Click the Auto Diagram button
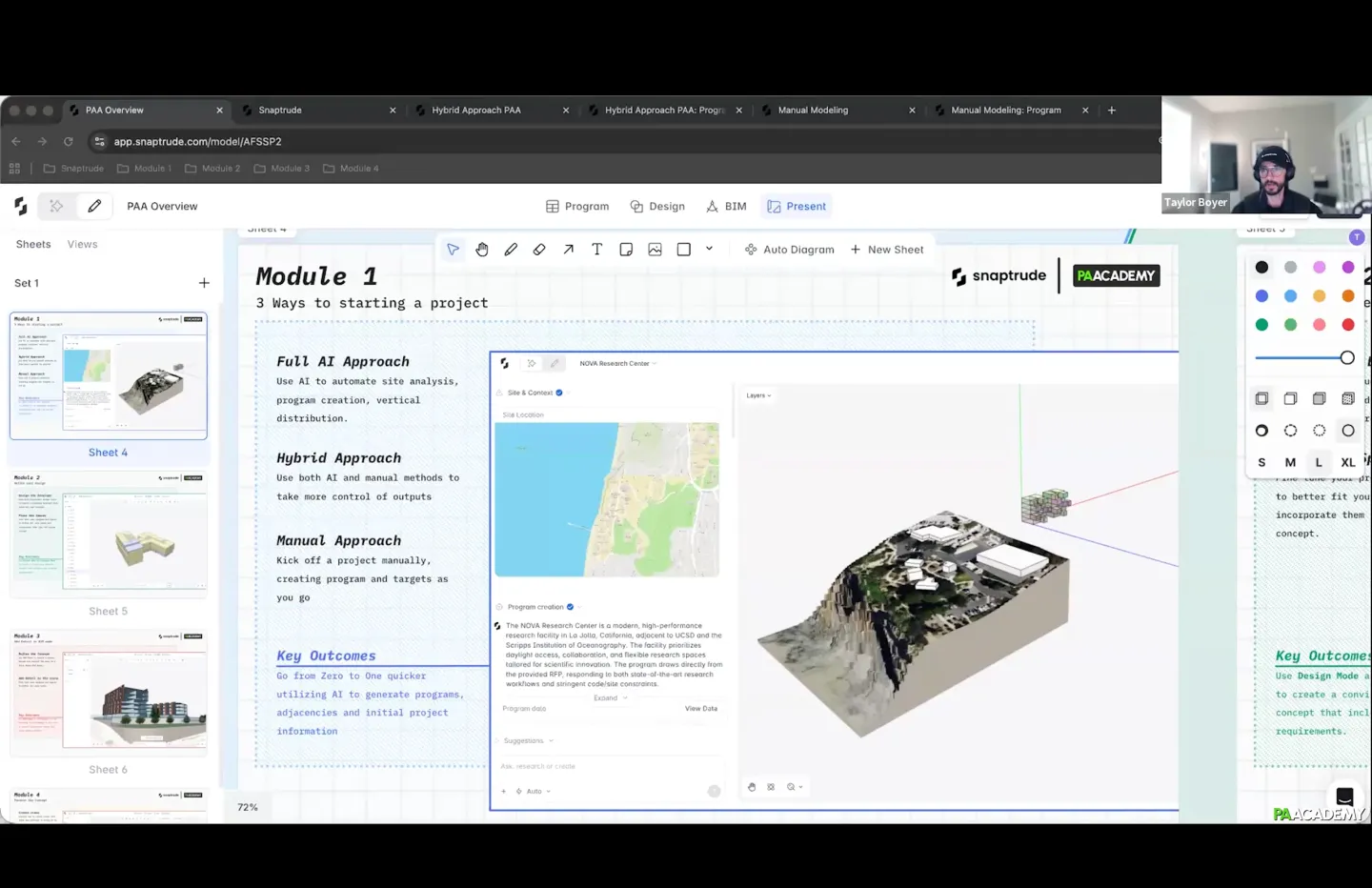1372x888 pixels. click(x=789, y=250)
